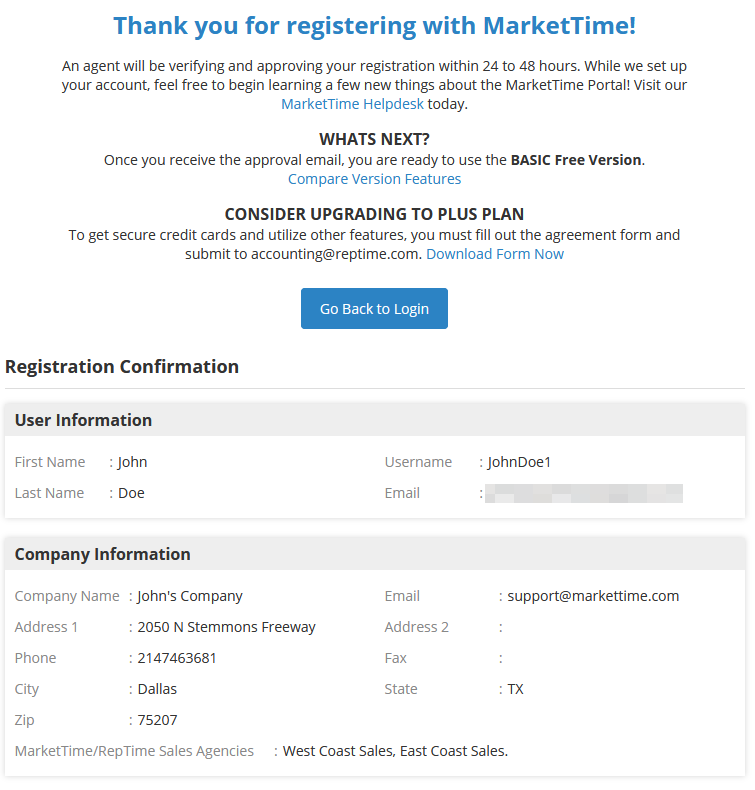Click the 'Phone' label
The width and height of the screenshot is (755, 790).
point(35,658)
